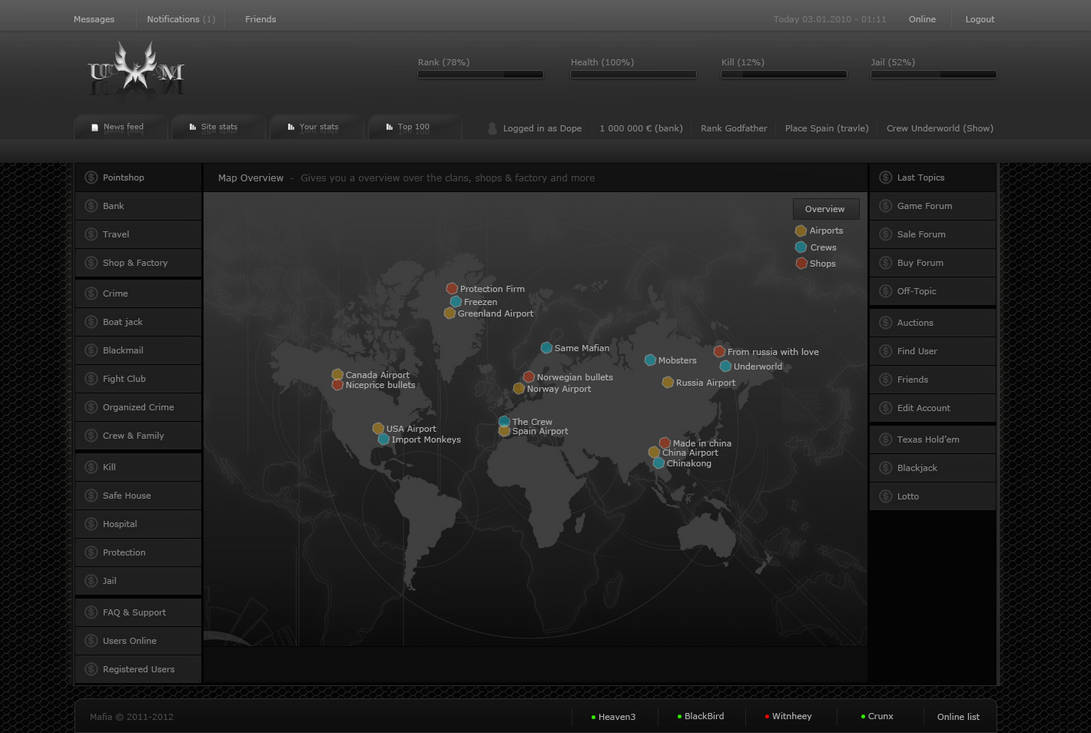Image resolution: width=1091 pixels, height=733 pixels.
Task: Open Notifications in the top bar
Action: 180,19
